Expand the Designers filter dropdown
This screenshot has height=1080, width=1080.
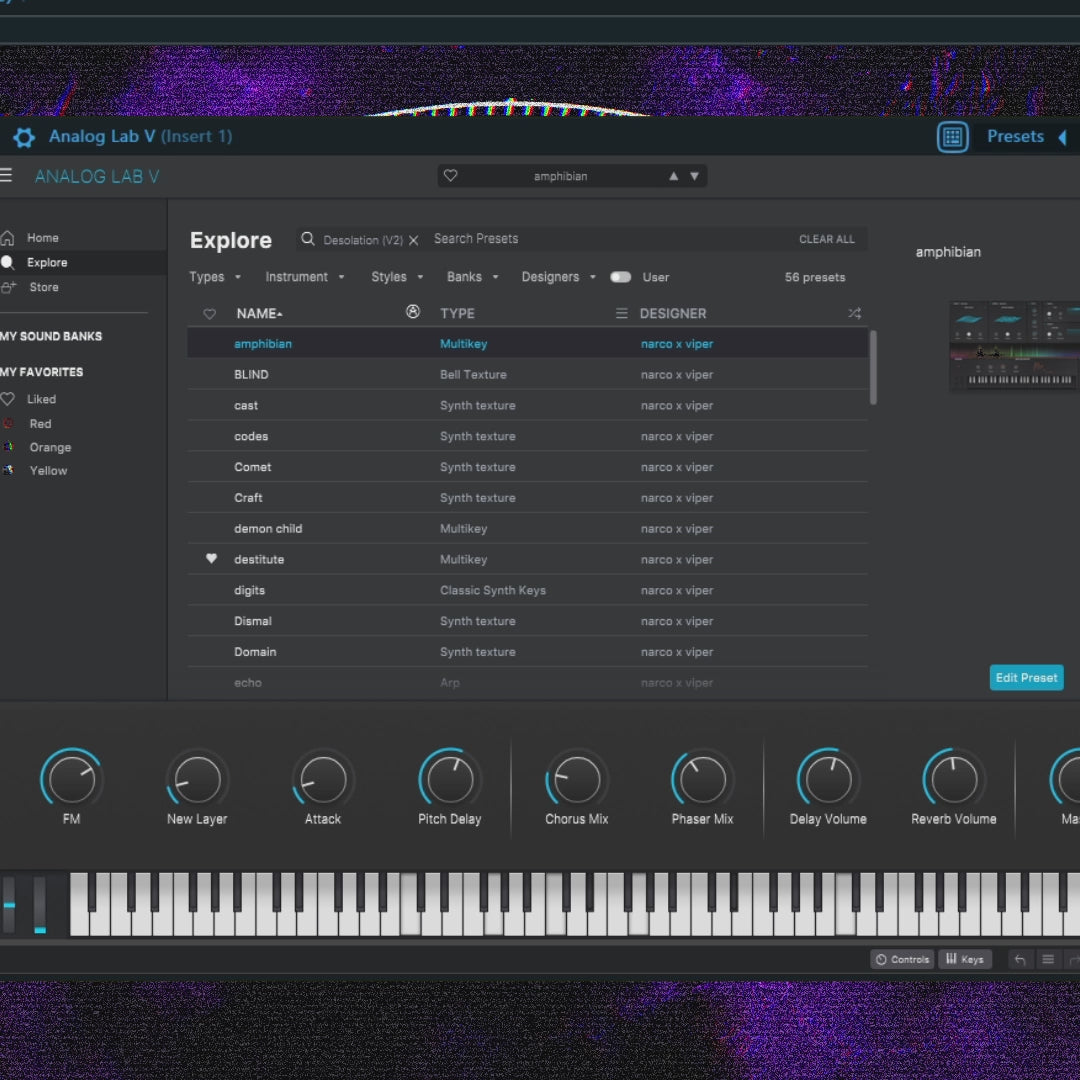pos(558,277)
